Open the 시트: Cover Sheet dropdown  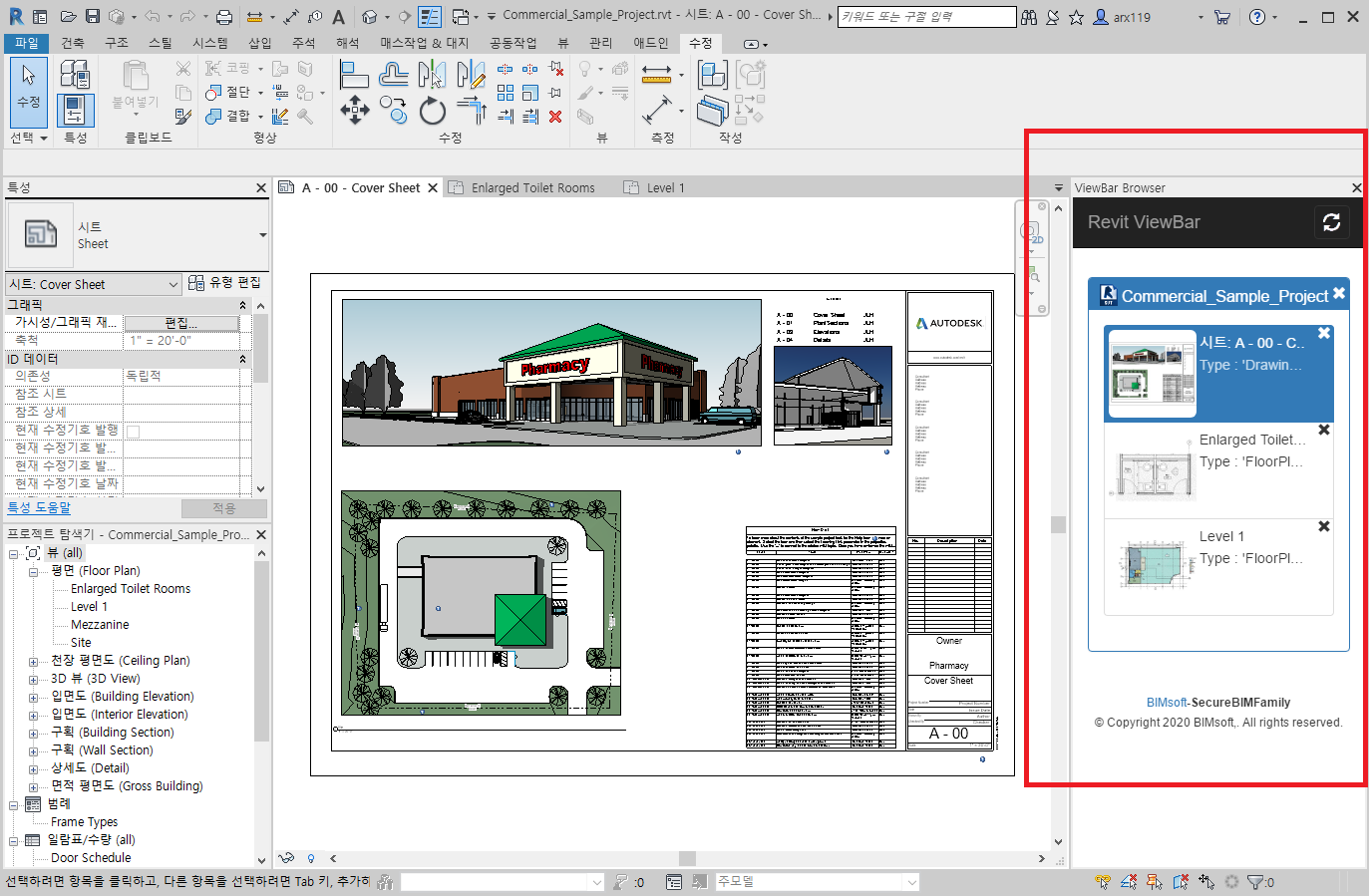tap(172, 285)
